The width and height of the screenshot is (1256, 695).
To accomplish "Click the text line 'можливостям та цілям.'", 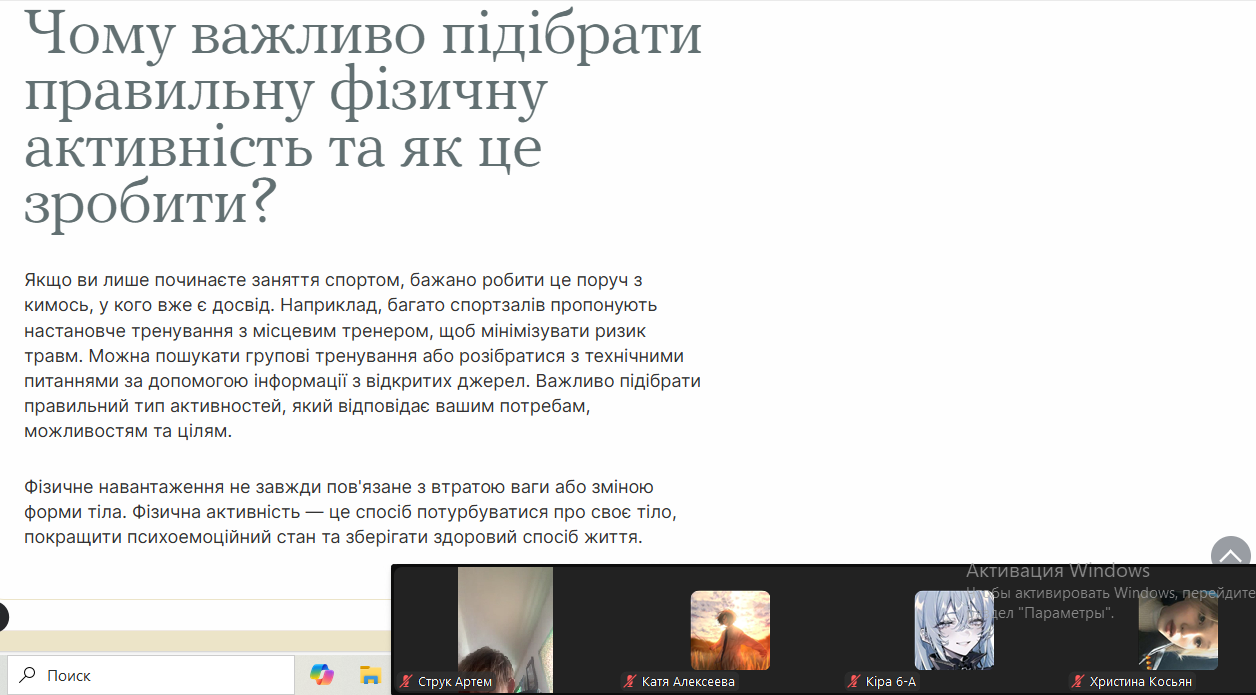I will [128, 433].
